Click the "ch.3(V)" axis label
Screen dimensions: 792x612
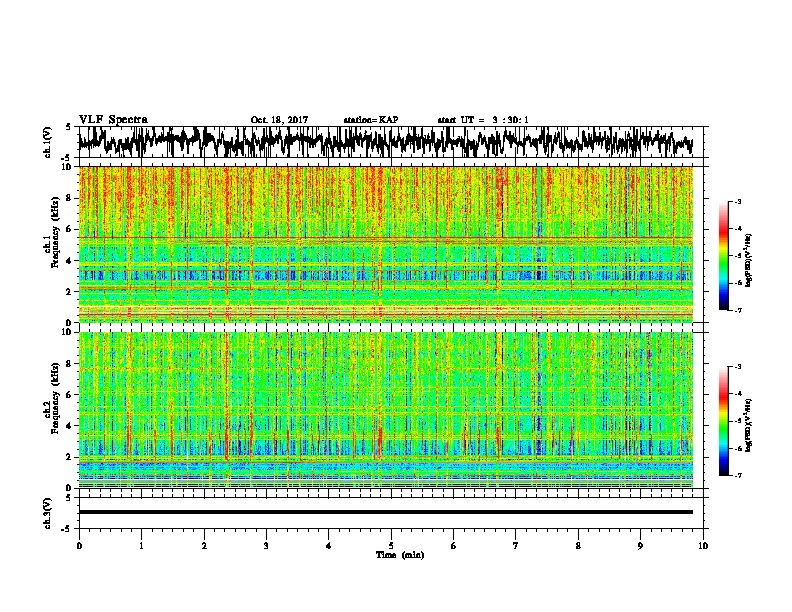[x=49, y=513]
